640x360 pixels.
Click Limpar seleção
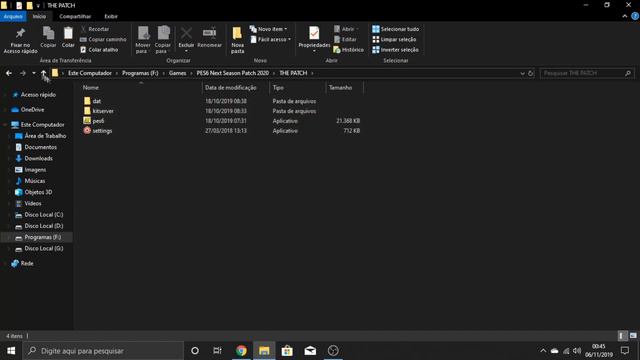click(x=394, y=40)
